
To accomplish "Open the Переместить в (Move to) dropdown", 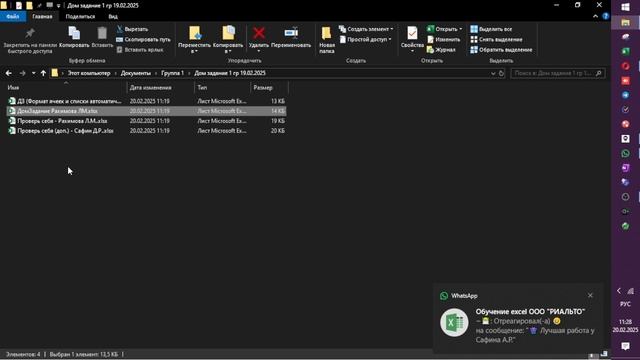I will coord(194,40).
